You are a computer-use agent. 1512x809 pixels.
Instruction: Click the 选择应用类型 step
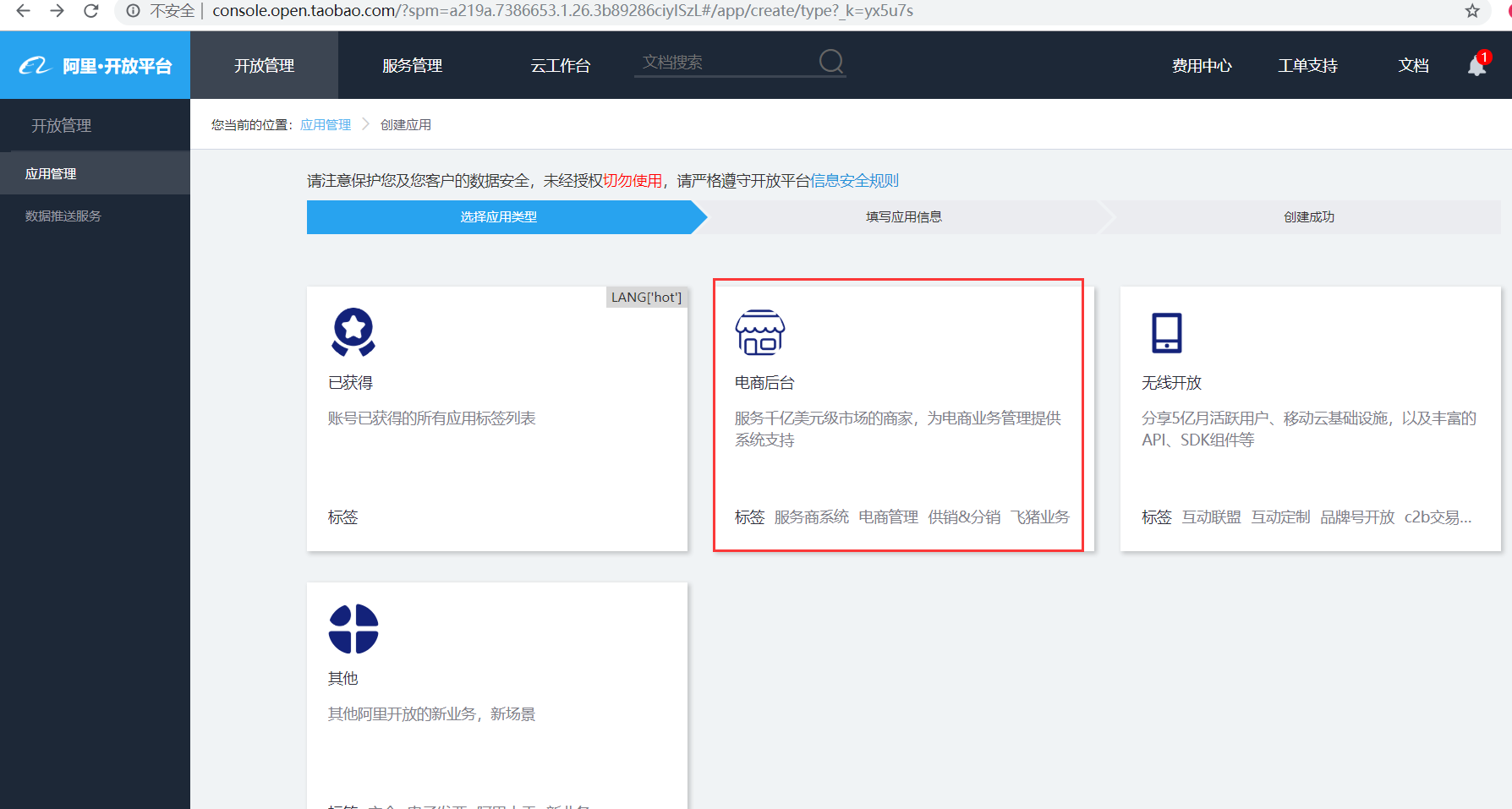tap(499, 217)
